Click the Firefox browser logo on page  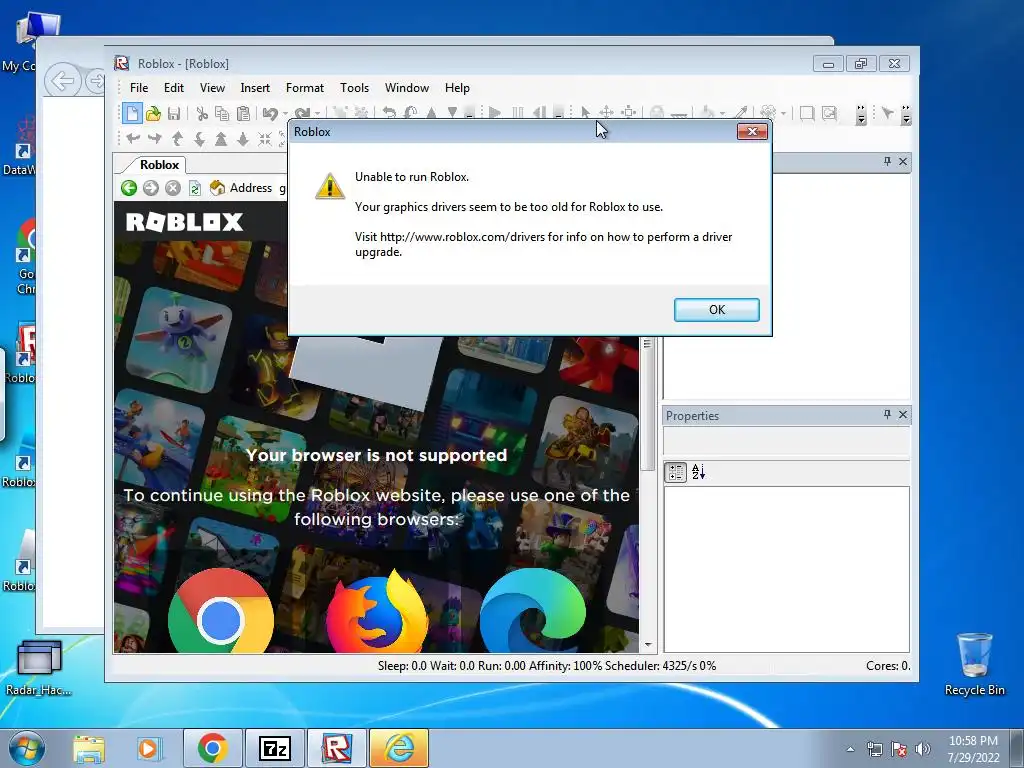coord(377,612)
